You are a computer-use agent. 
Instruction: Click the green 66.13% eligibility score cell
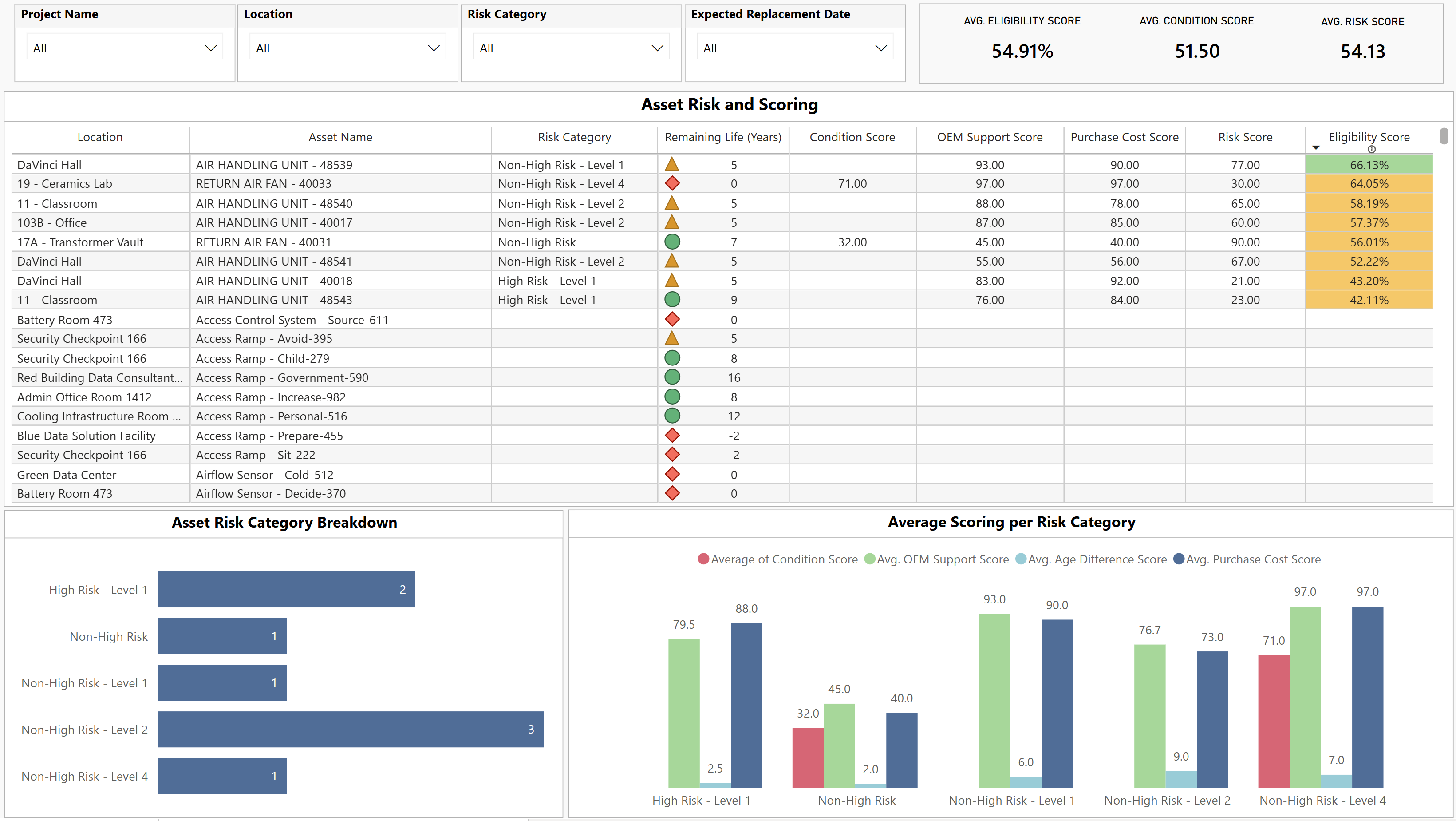tap(1369, 165)
